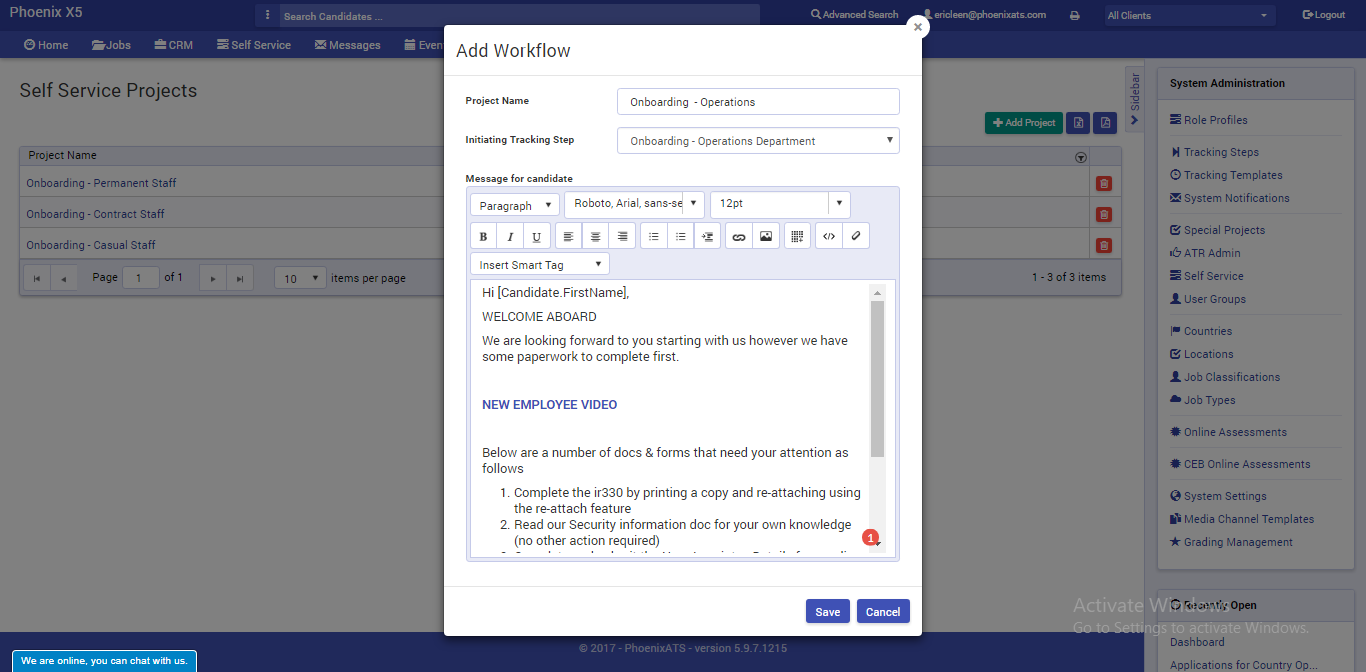Click the Add Project button
Screen dimensions: 1366x672
click(x=1024, y=122)
